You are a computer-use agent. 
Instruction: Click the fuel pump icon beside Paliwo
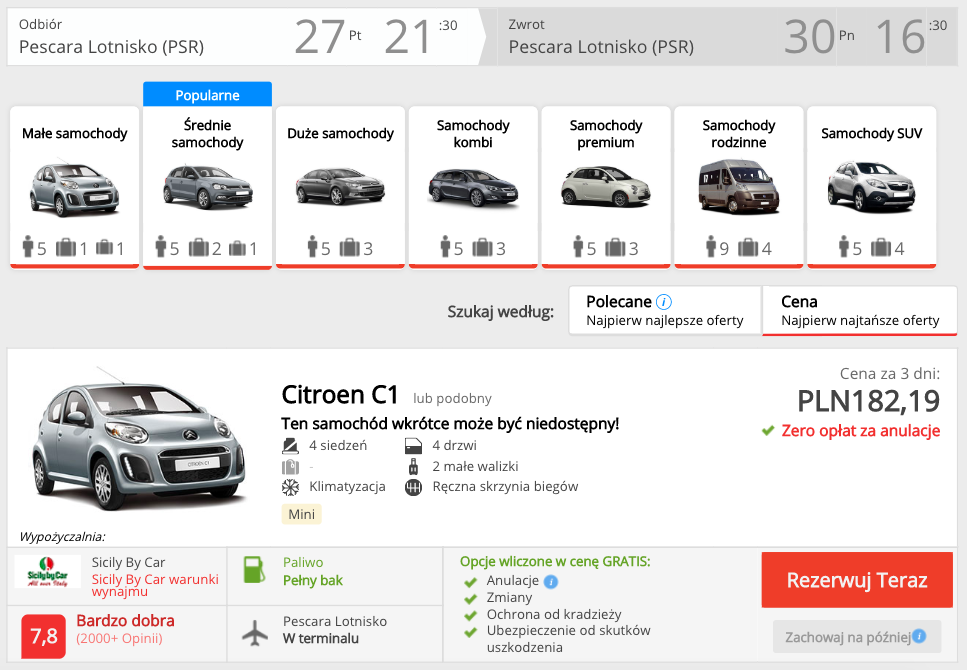tap(253, 568)
